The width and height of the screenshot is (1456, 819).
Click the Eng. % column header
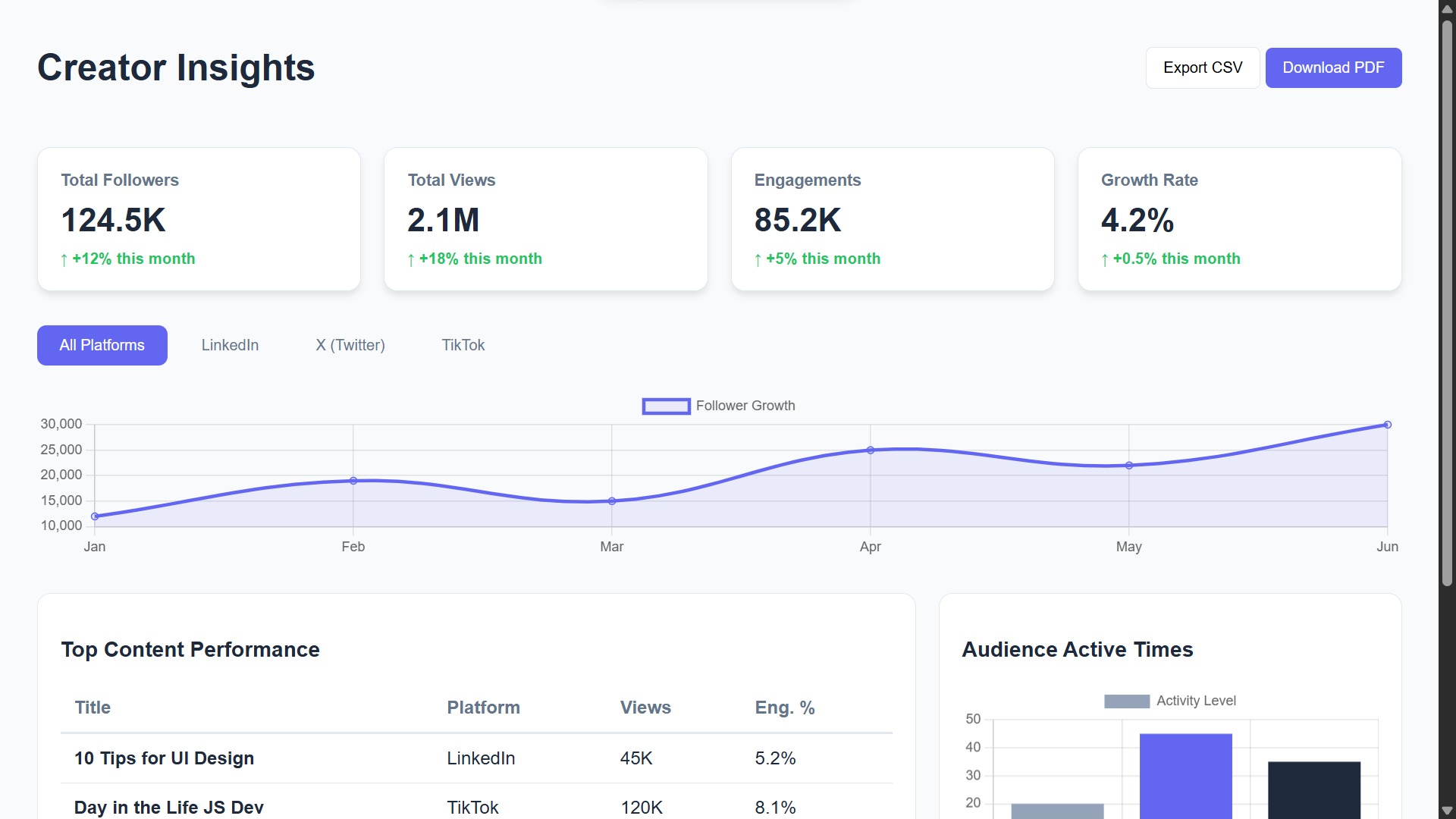tap(784, 708)
